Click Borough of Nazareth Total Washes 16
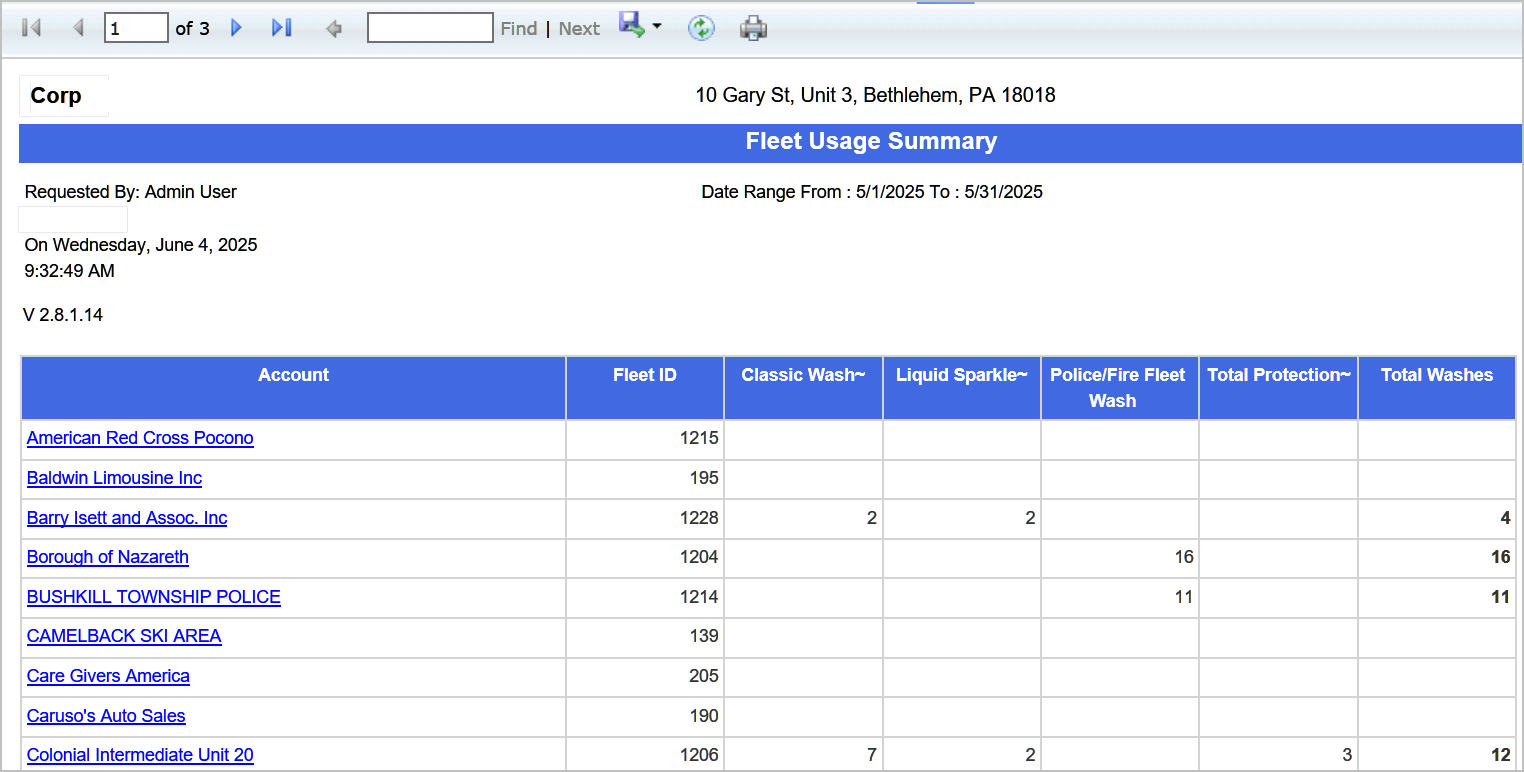 coord(1501,557)
